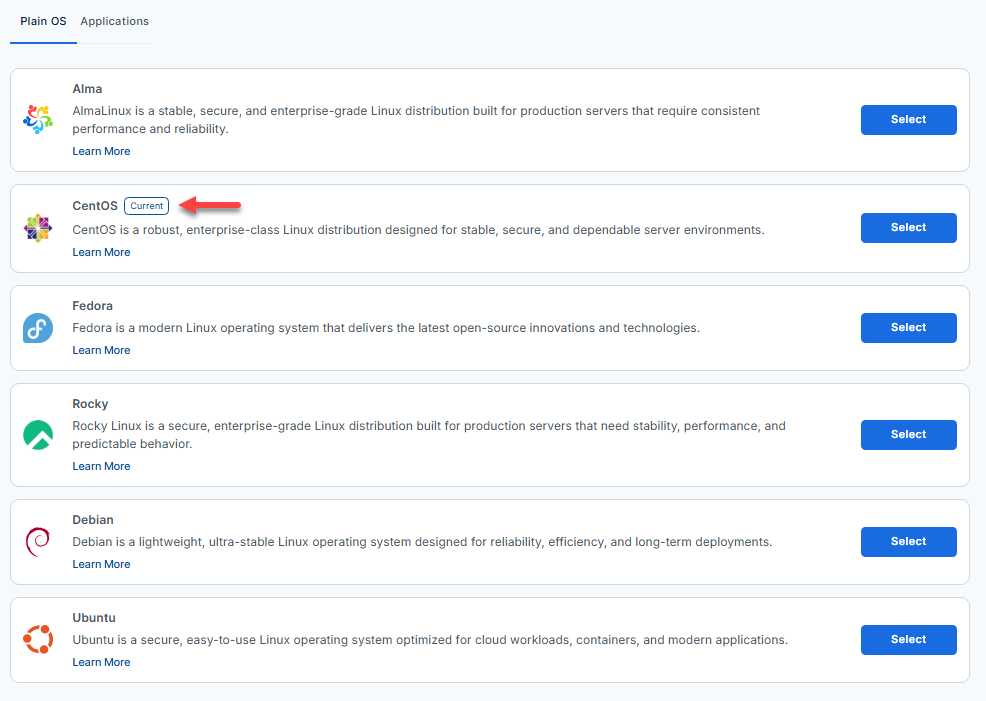The width and height of the screenshot is (986, 701).
Task: Open Learn More link under Debian
Action: click(101, 564)
